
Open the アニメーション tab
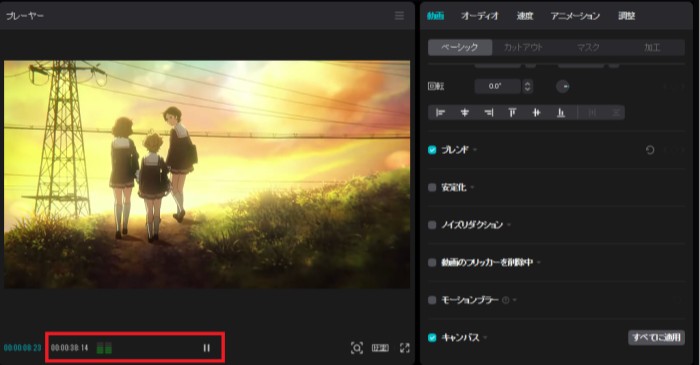(575, 16)
